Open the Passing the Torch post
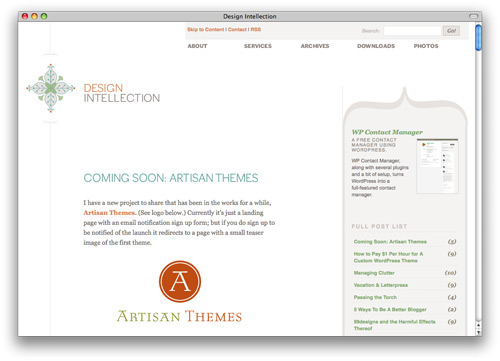 pyautogui.click(x=375, y=297)
